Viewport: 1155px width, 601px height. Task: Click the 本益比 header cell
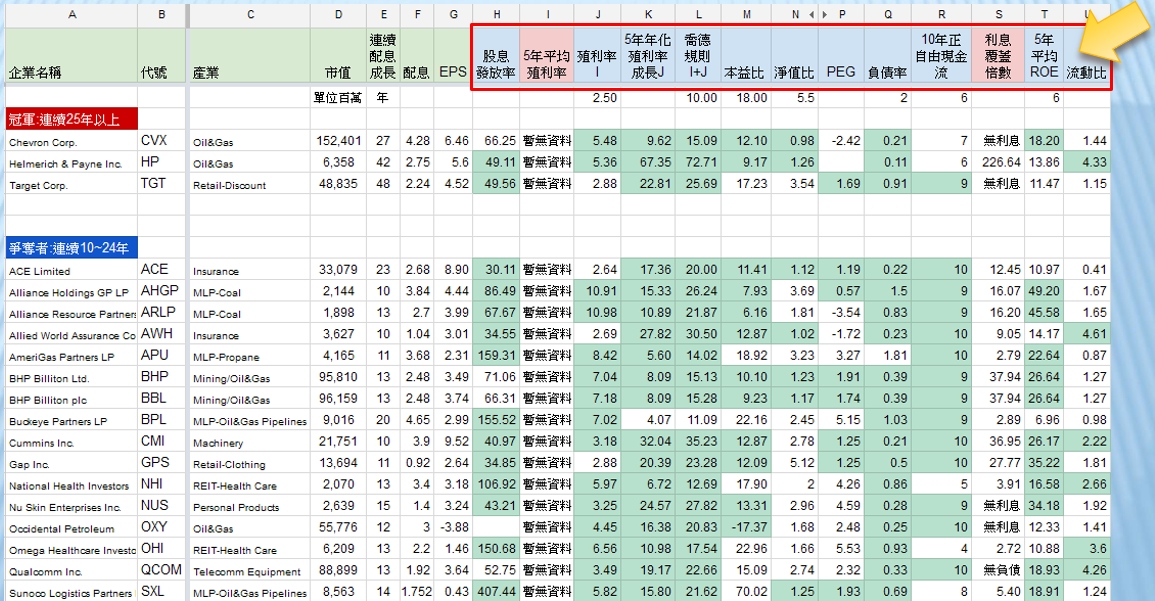tap(746, 56)
